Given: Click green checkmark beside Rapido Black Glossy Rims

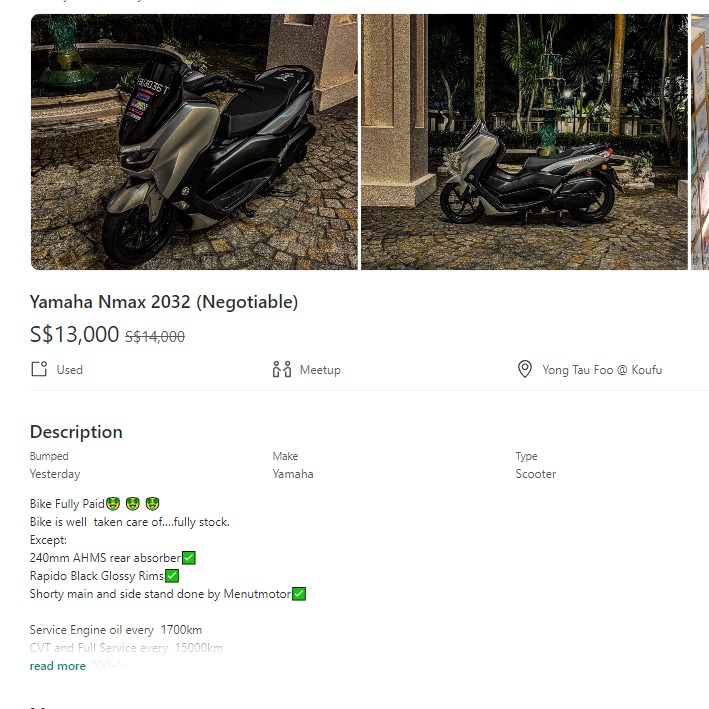Looking at the screenshot, I should (172, 576).
